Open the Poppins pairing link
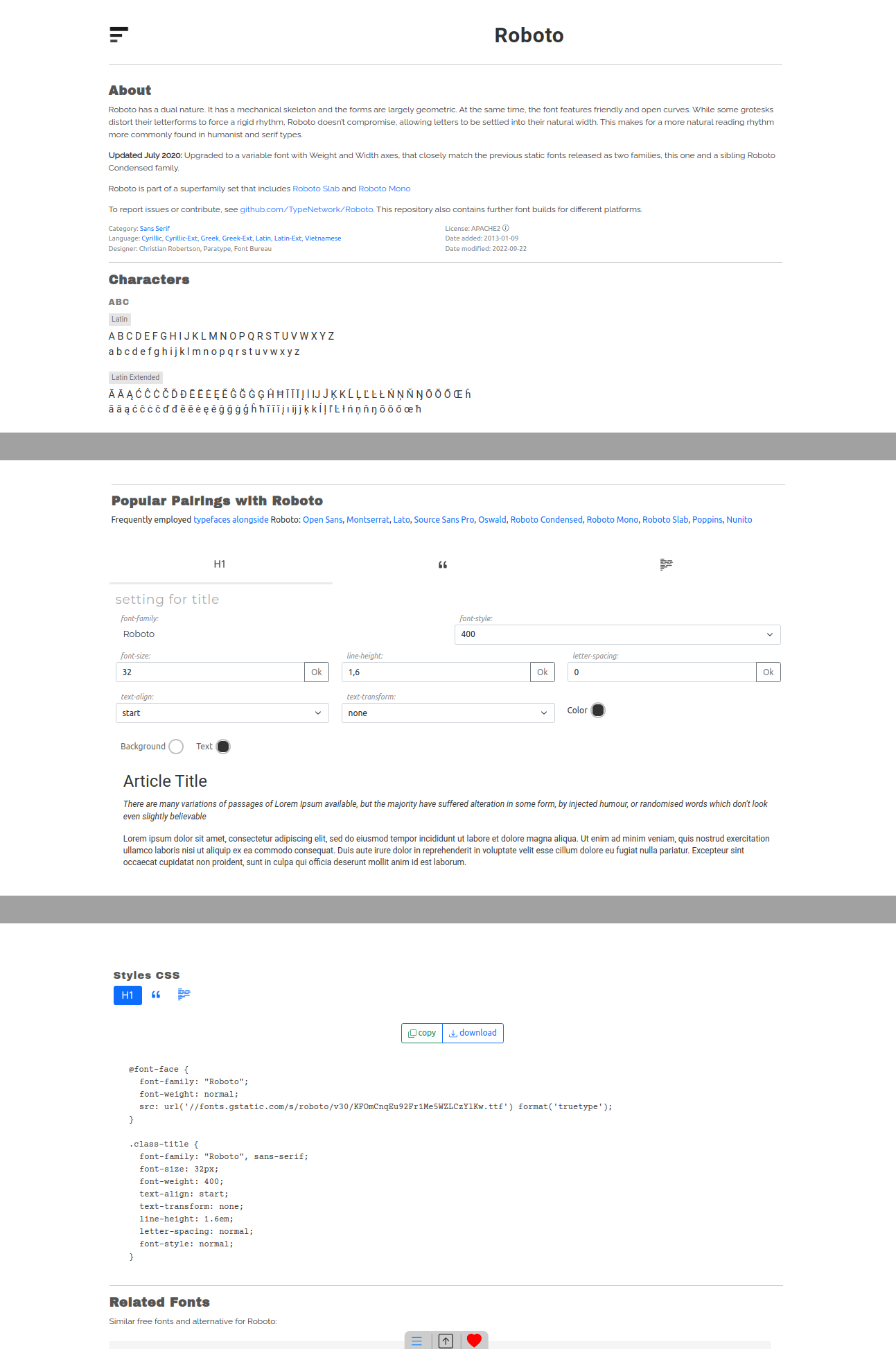 (x=708, y=520)
